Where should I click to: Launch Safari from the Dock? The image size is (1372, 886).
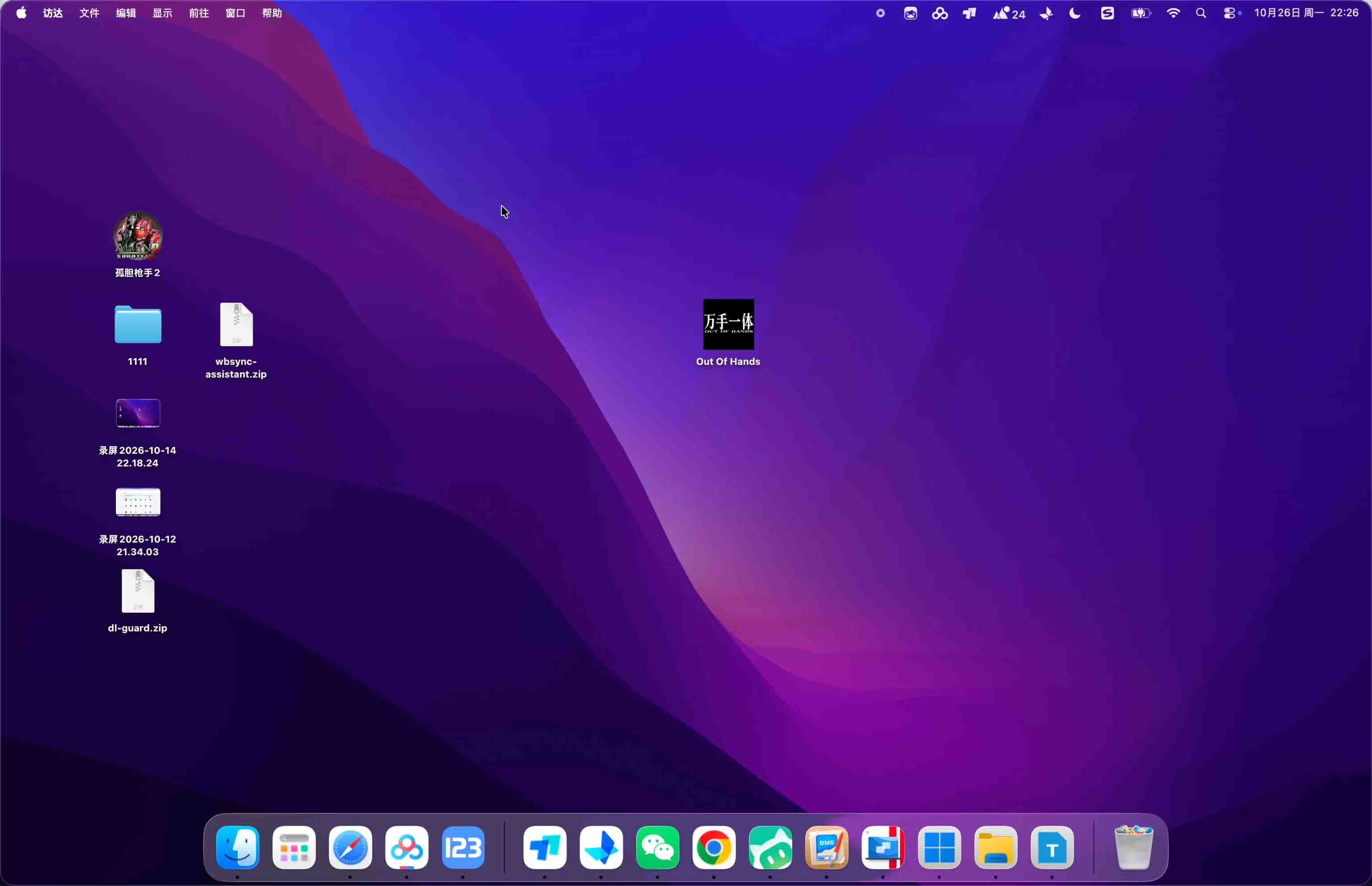[x=350, y=848]
